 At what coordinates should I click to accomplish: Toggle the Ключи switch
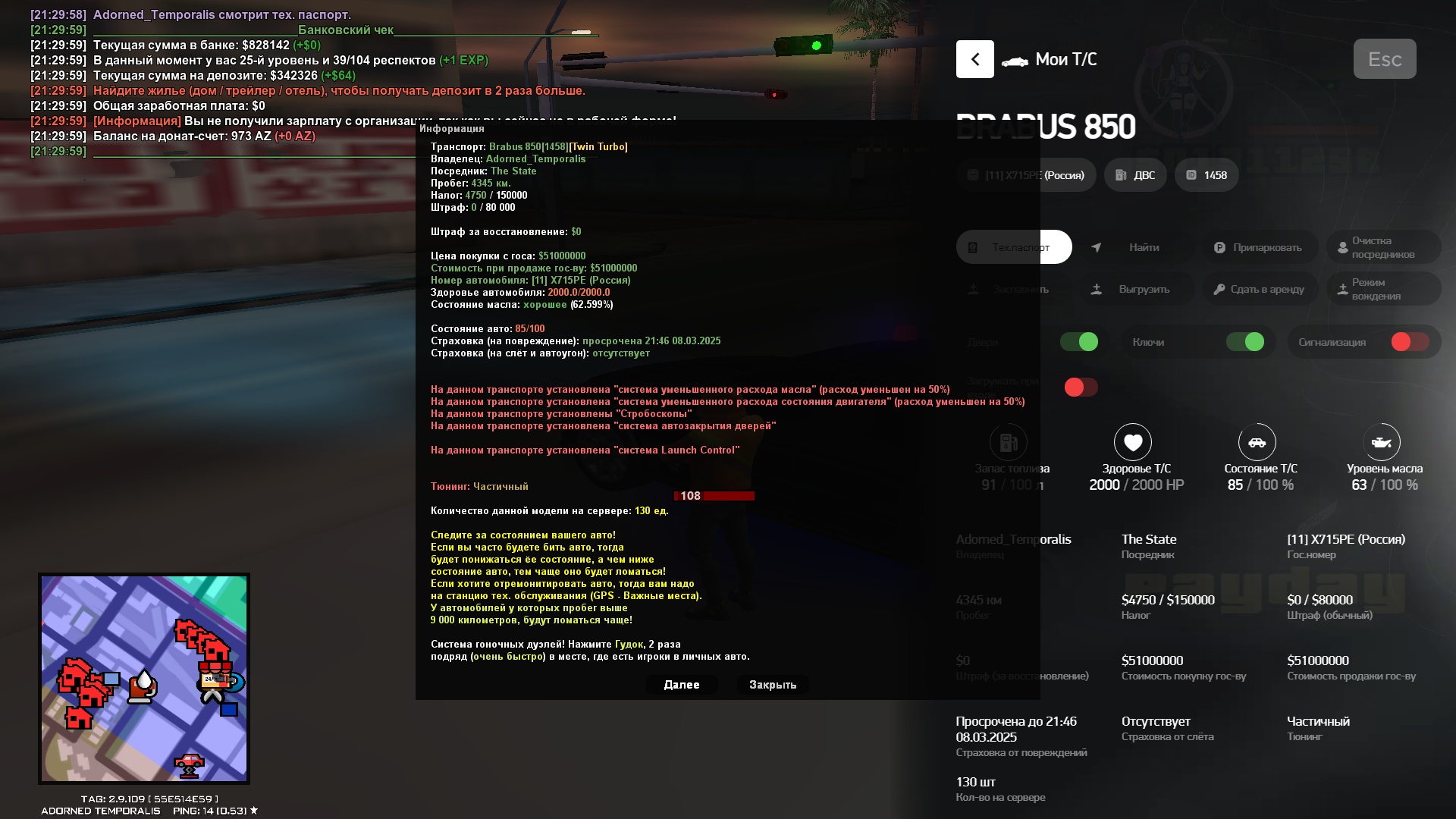(x=1245, y=342)
